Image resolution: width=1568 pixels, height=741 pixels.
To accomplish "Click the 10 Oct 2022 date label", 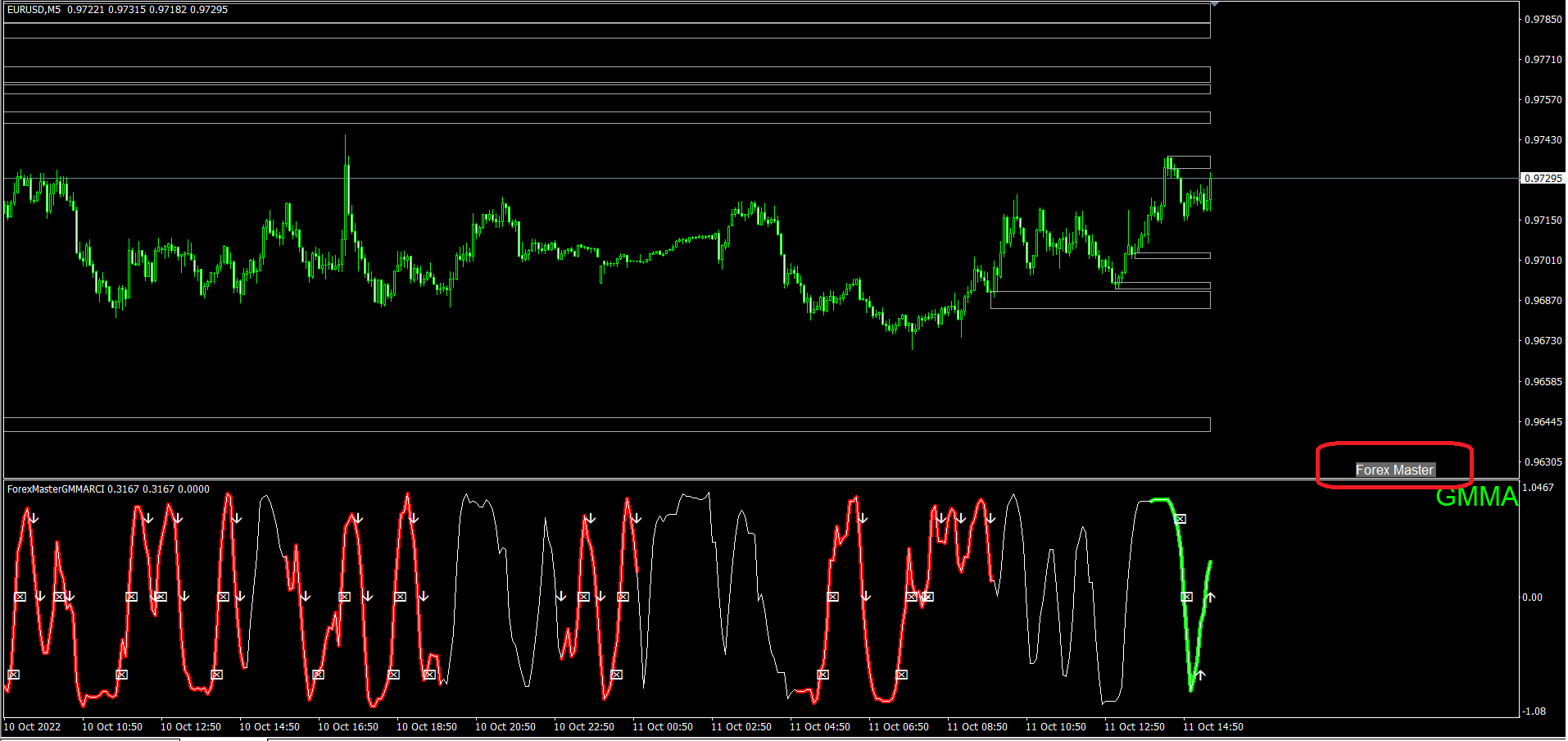I will (33, 727).
